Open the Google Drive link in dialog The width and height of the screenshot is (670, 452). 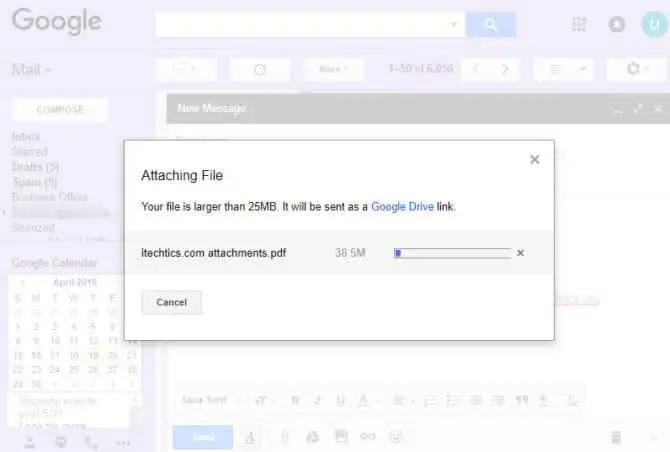(402, 207)
